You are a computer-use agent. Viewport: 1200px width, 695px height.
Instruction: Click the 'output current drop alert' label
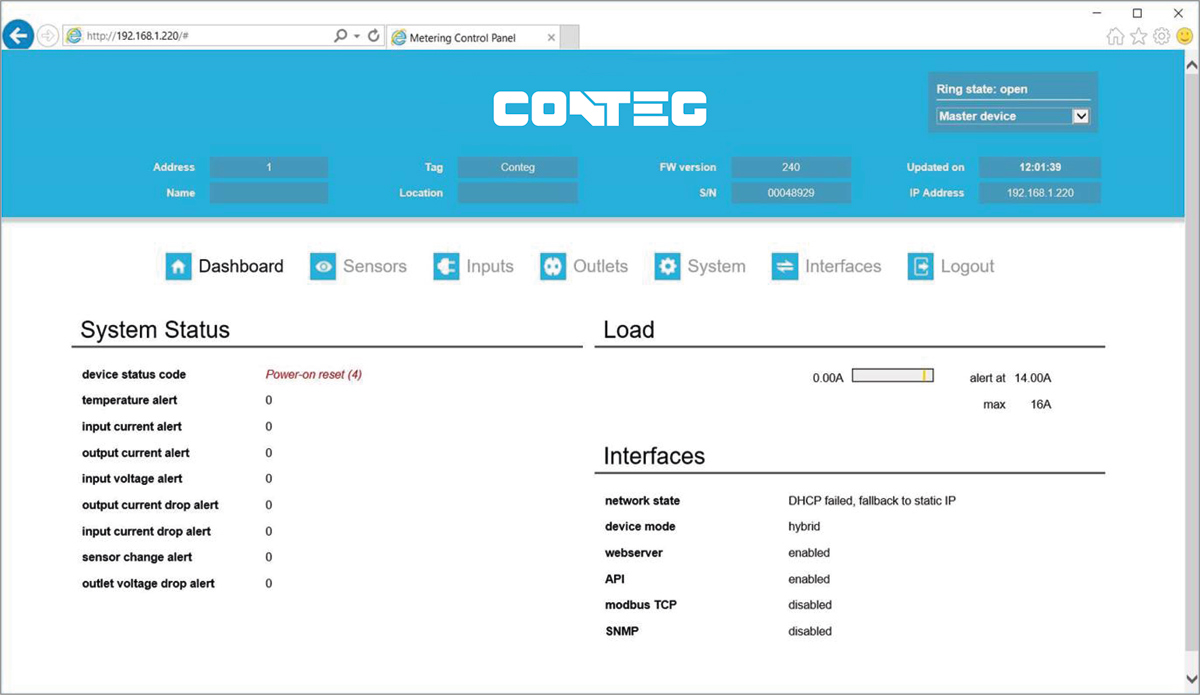point(150,505)
